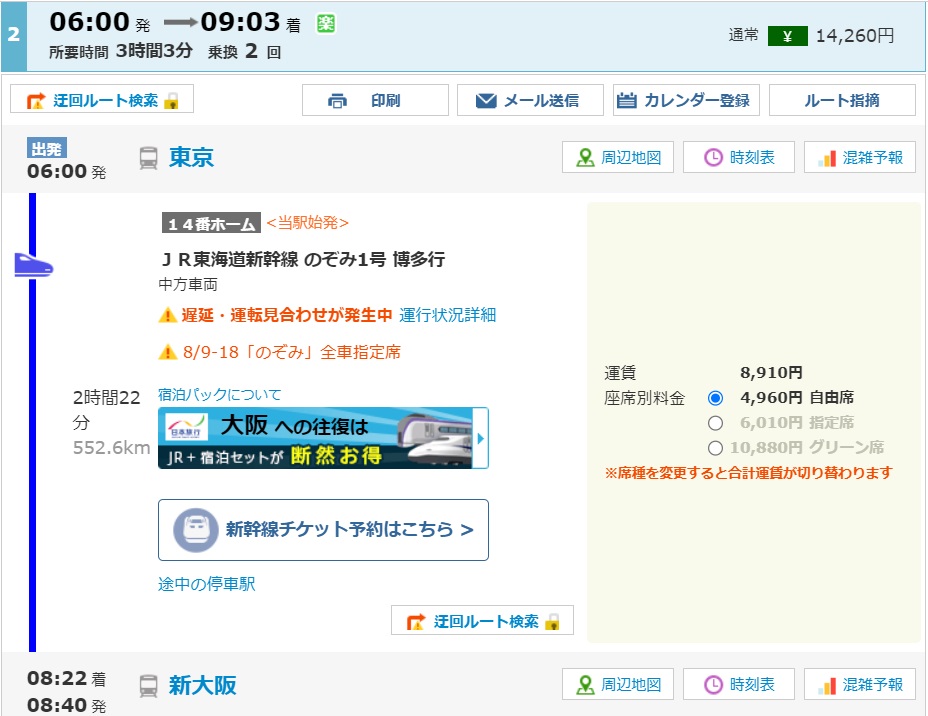Image resolution: width=928 pixels, height=716 pixels.
Task: Click the <当駅始発> label
Action: point(308,223)
